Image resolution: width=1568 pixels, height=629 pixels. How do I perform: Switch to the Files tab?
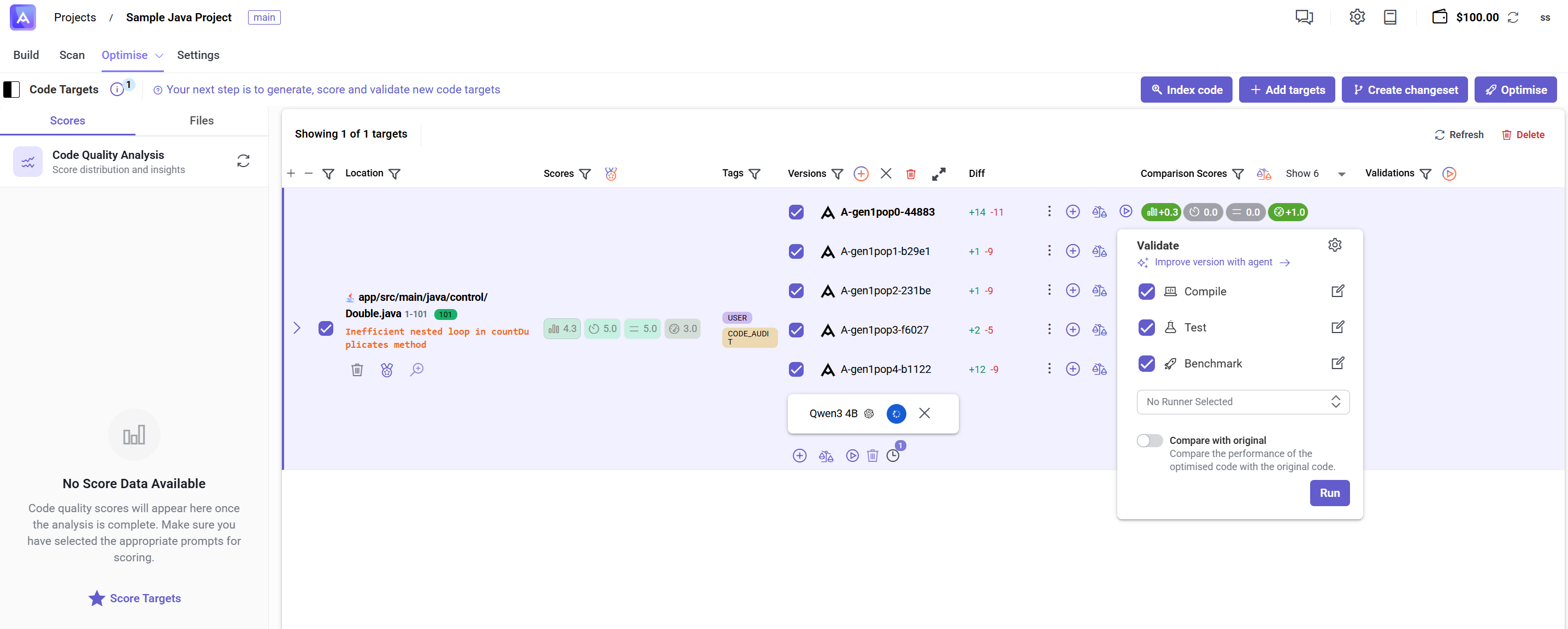point(202,120)
